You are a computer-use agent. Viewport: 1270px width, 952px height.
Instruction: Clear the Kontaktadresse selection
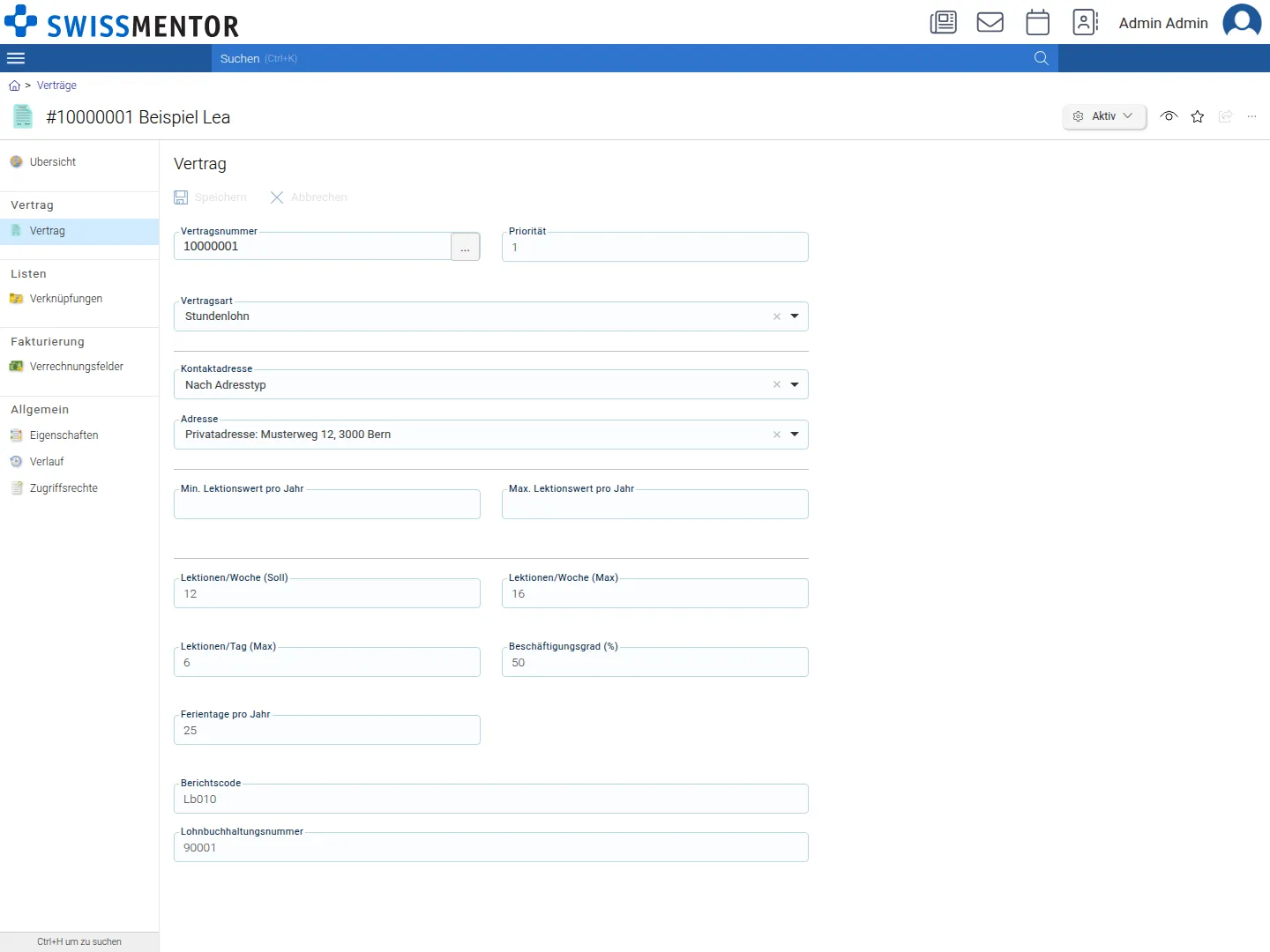pyautogui.click(x=777, y=384)
